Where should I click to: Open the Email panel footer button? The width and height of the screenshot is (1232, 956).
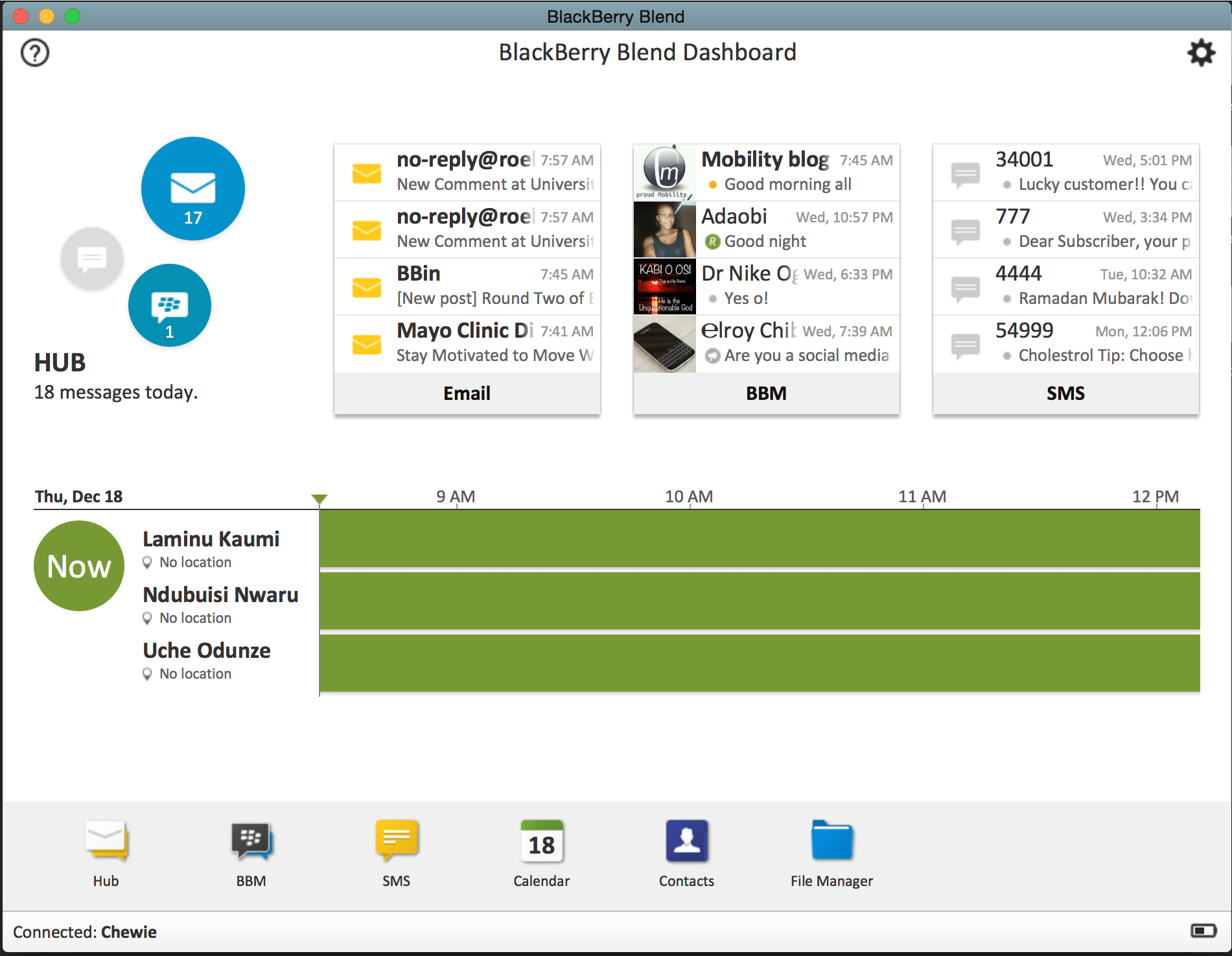click(x=467, y=393)
